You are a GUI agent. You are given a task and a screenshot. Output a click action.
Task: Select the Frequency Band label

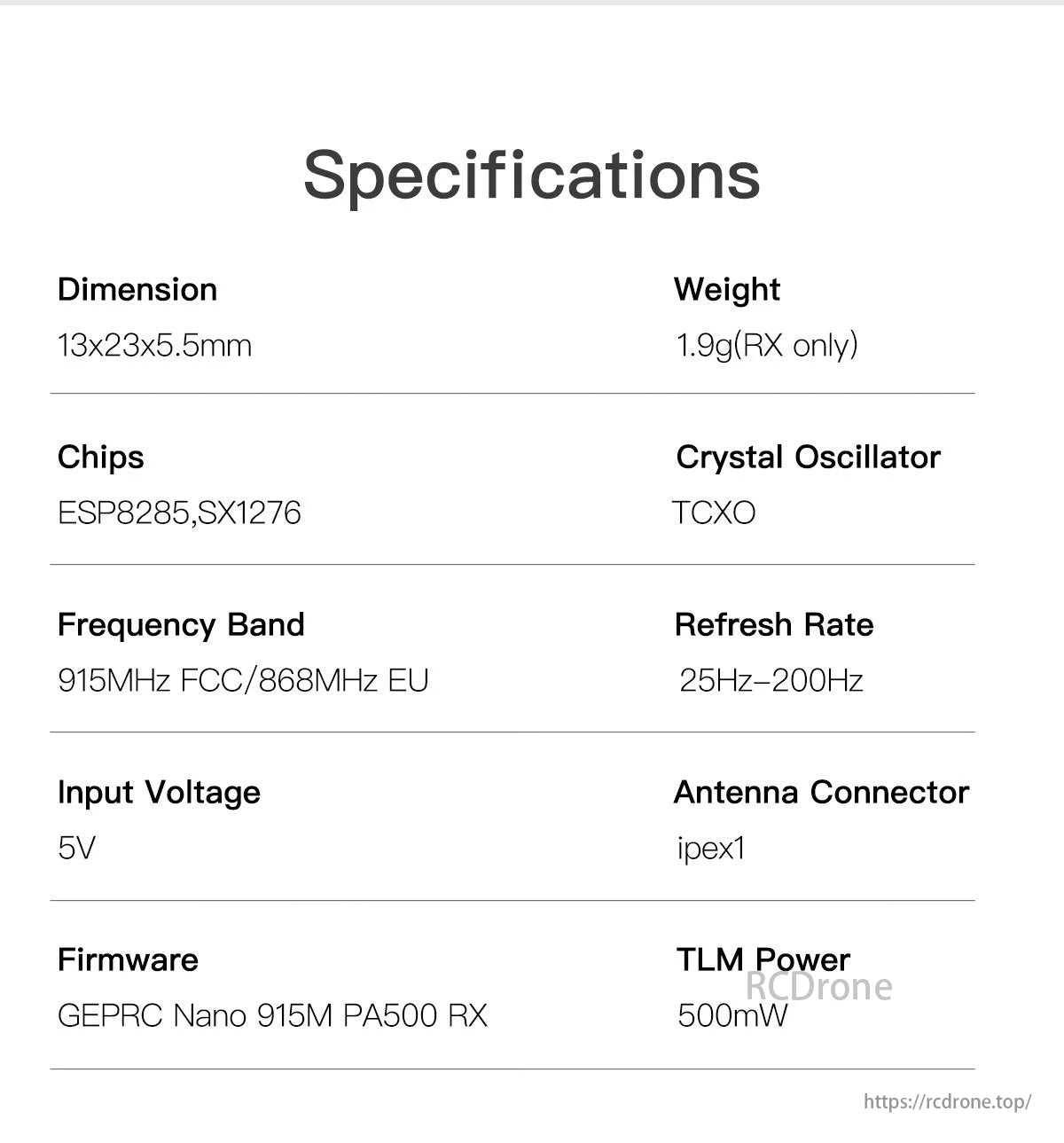pyautogui.click(x=181, y=625)
